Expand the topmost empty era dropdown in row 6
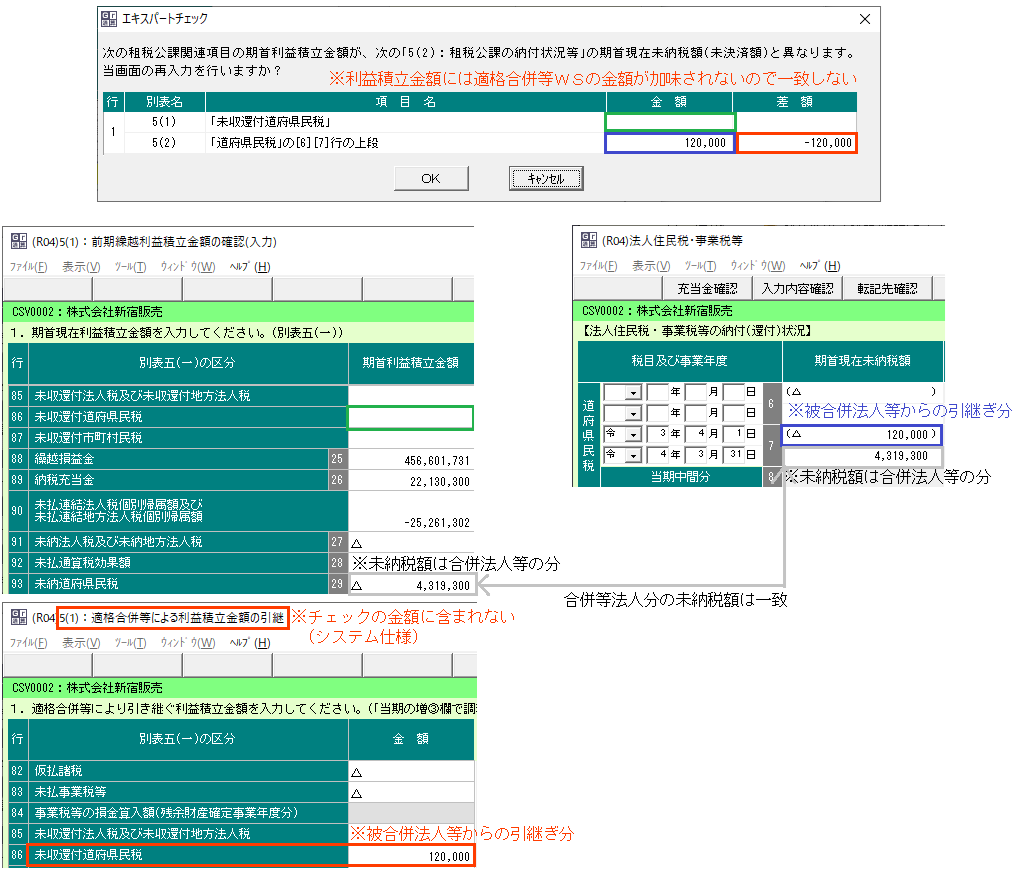1019x873 pixels. click(632, 392)
